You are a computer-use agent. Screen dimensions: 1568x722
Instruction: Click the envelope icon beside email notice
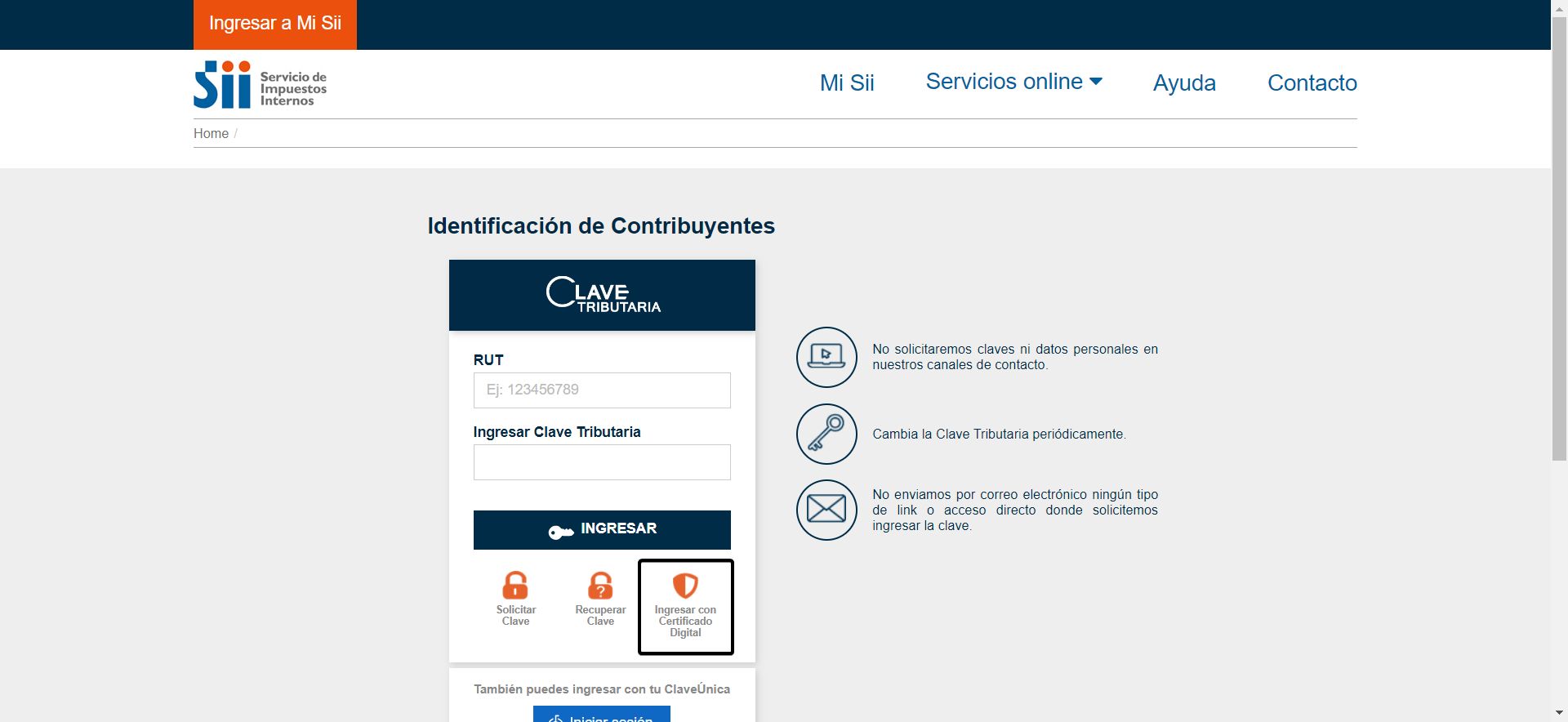826,510
